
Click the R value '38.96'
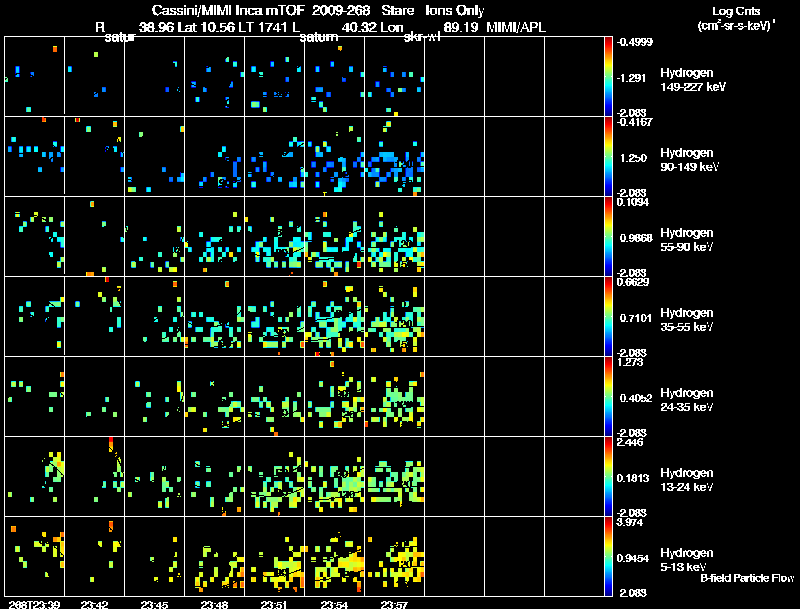[156, 28]
